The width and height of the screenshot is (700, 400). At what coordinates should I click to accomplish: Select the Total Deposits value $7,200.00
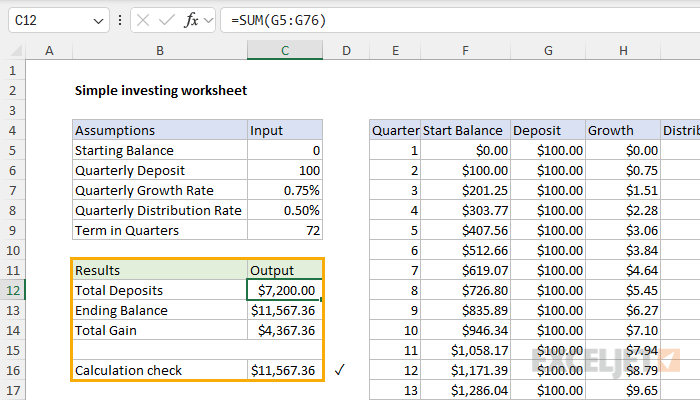(x=285, y=290)
